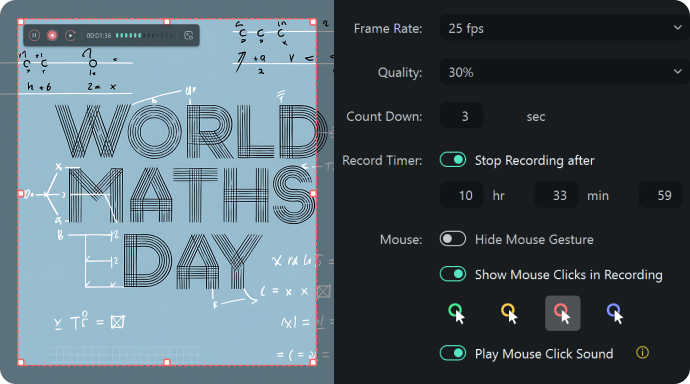Click the info icon beside Play Mouse Click Sound
This screenshot has height=384, width=690.
(642, 353)
